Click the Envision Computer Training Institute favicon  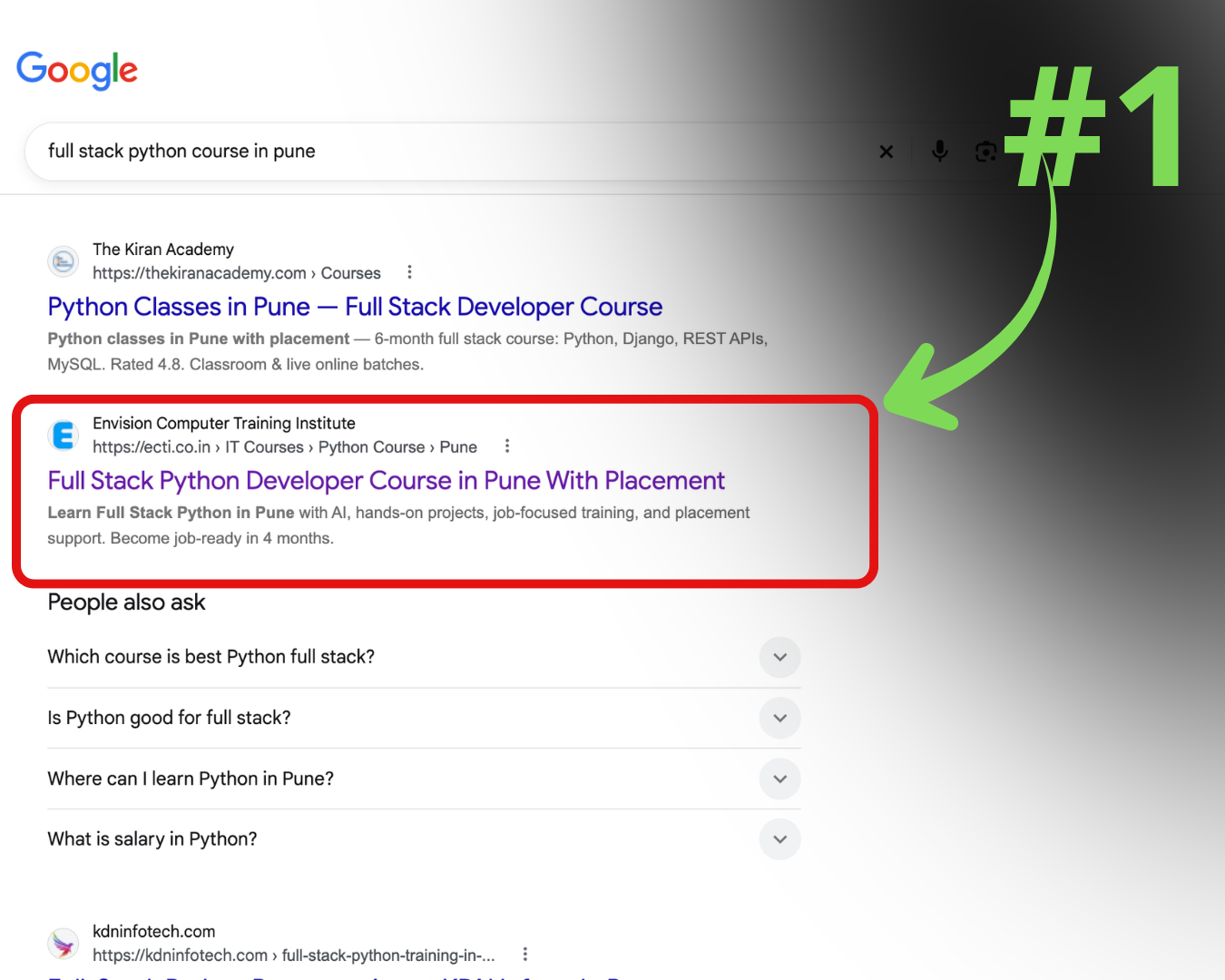coord(64,436)
